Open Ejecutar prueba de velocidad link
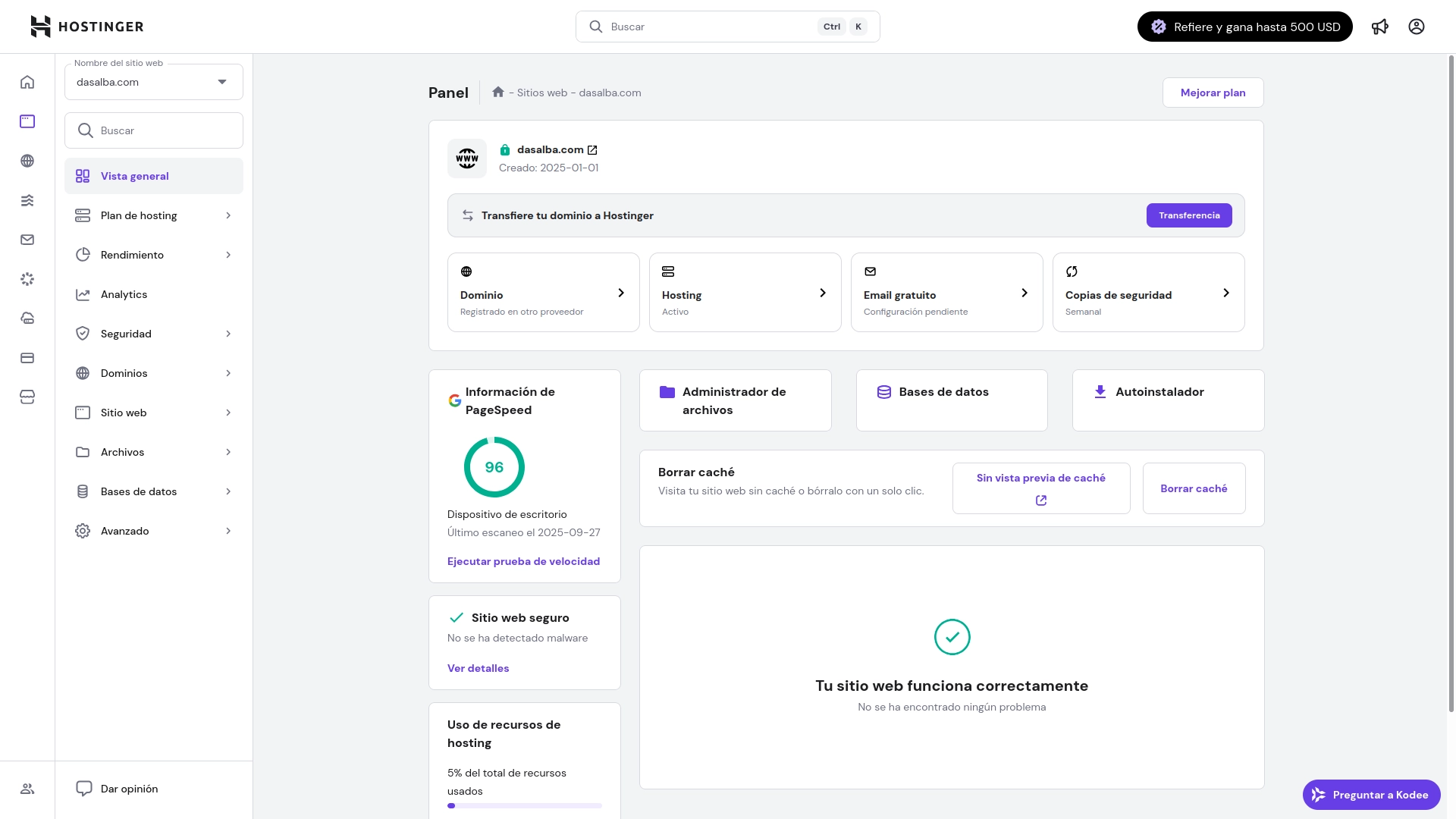The width and height of the screenshot is (1456, 819). (523, 561)
